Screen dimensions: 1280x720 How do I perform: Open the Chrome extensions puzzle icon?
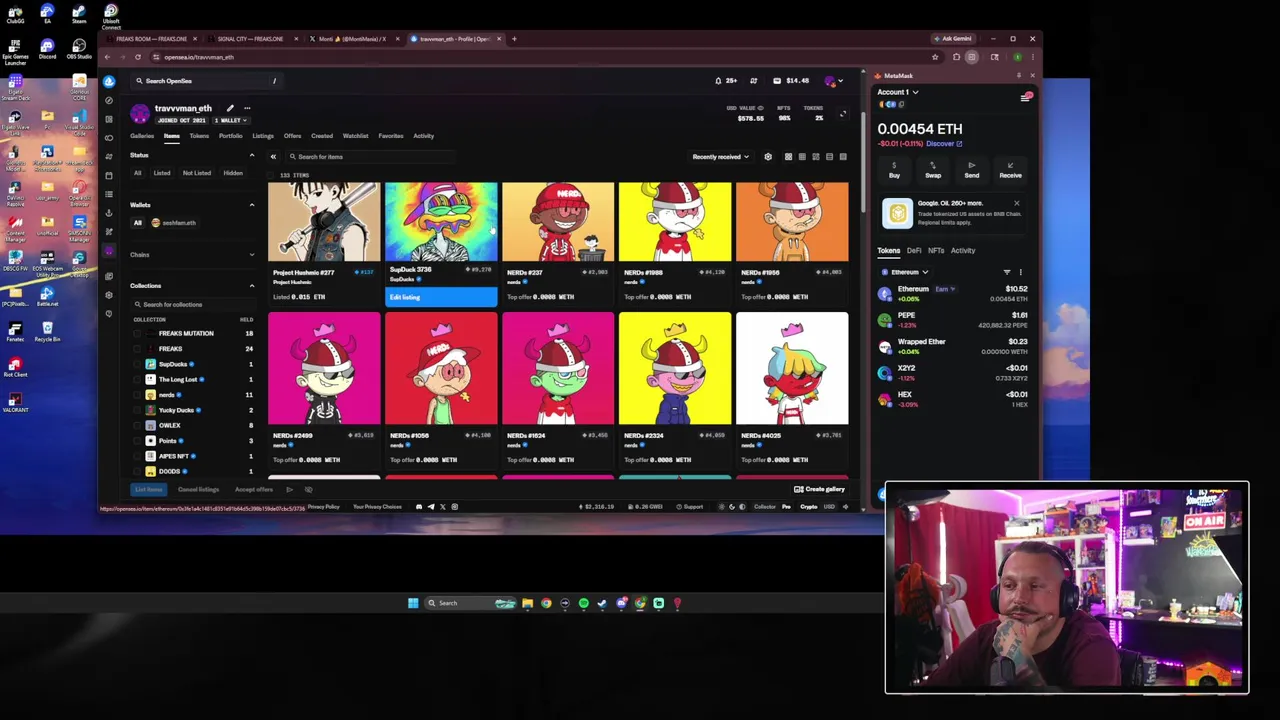[956, 57]
